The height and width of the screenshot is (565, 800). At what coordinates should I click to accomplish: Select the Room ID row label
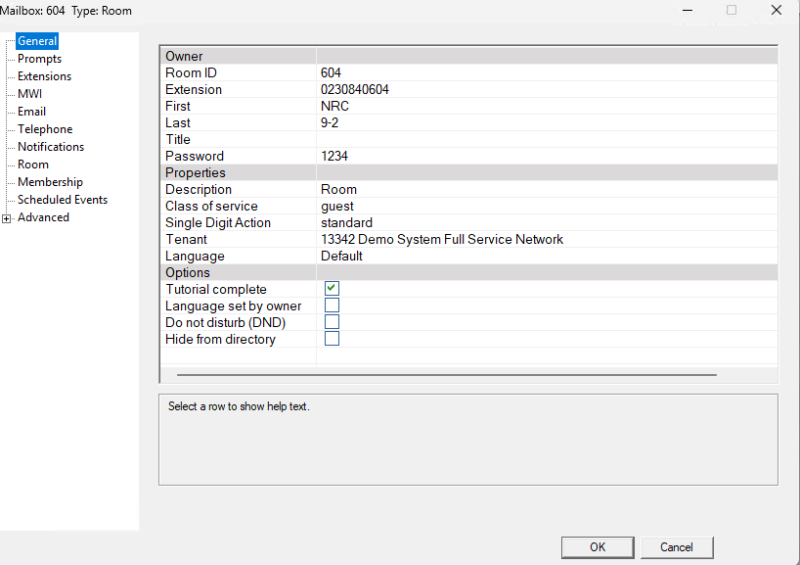191,72
